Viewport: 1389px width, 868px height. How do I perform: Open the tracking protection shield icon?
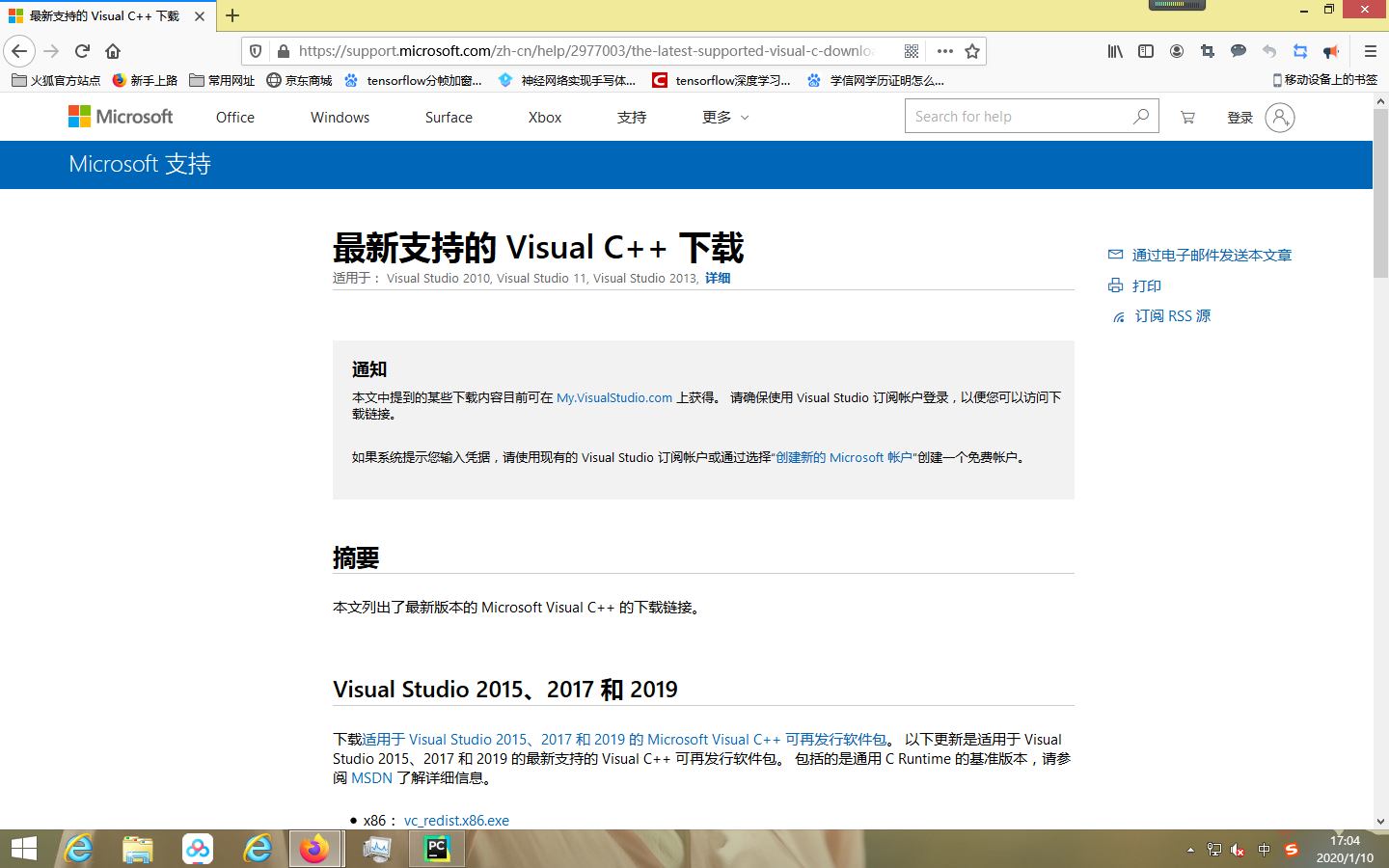256,51
